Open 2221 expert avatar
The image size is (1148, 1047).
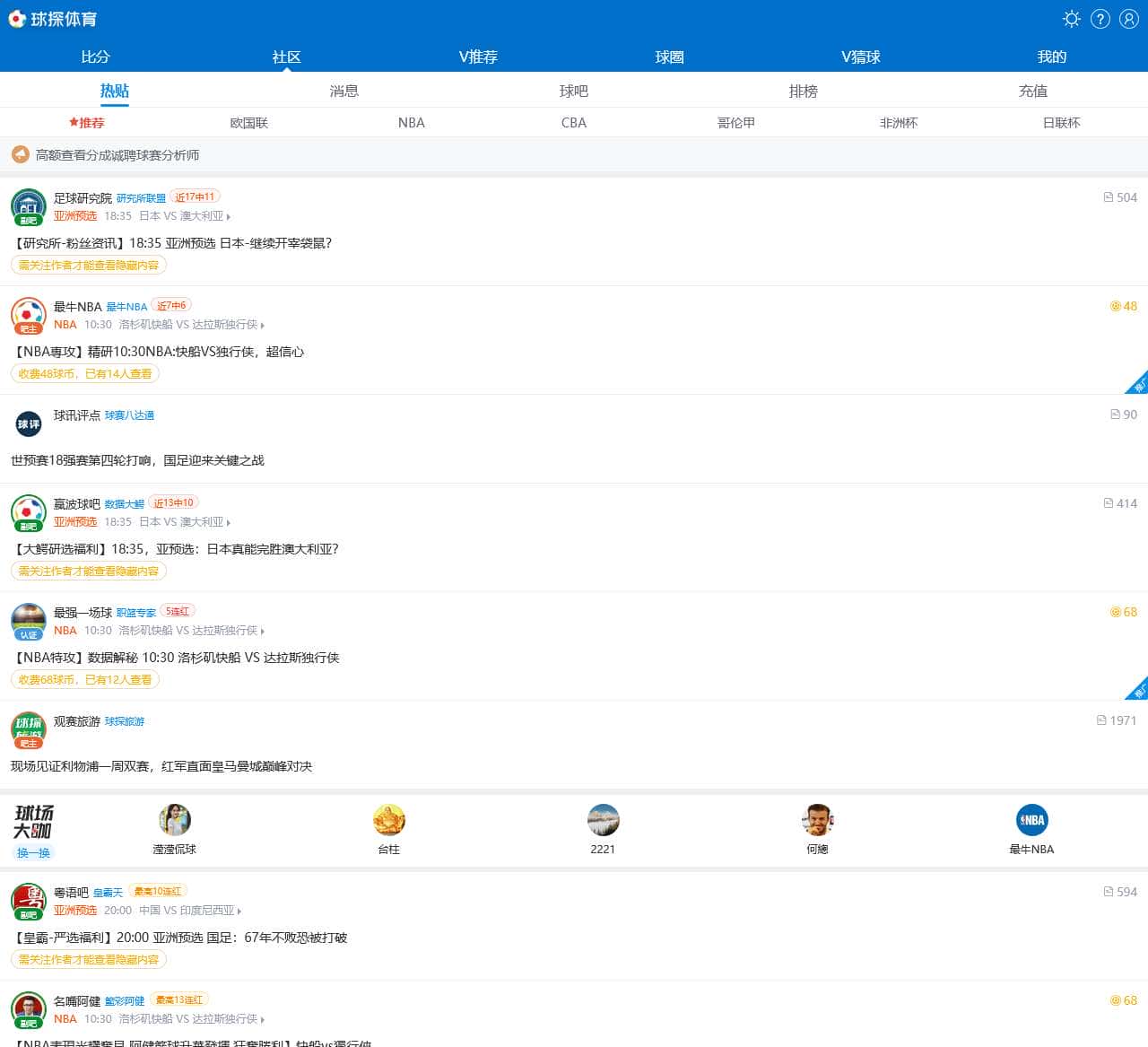(604, 819)
